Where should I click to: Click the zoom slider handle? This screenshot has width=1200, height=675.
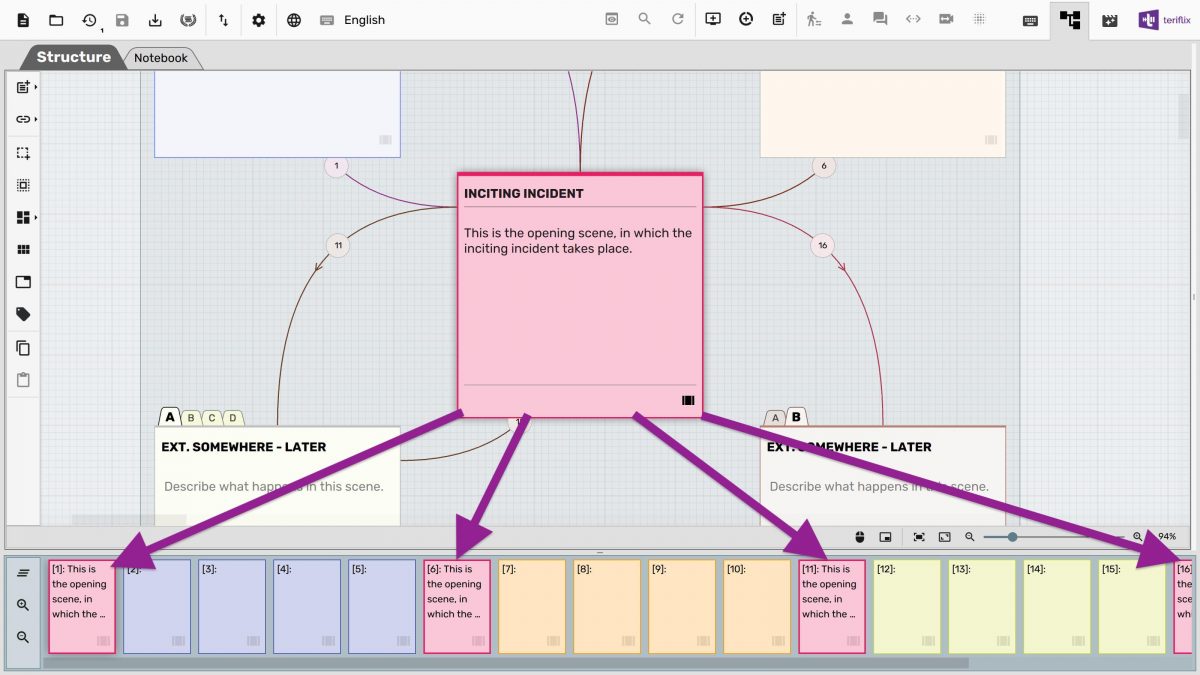coord(1012,537)
